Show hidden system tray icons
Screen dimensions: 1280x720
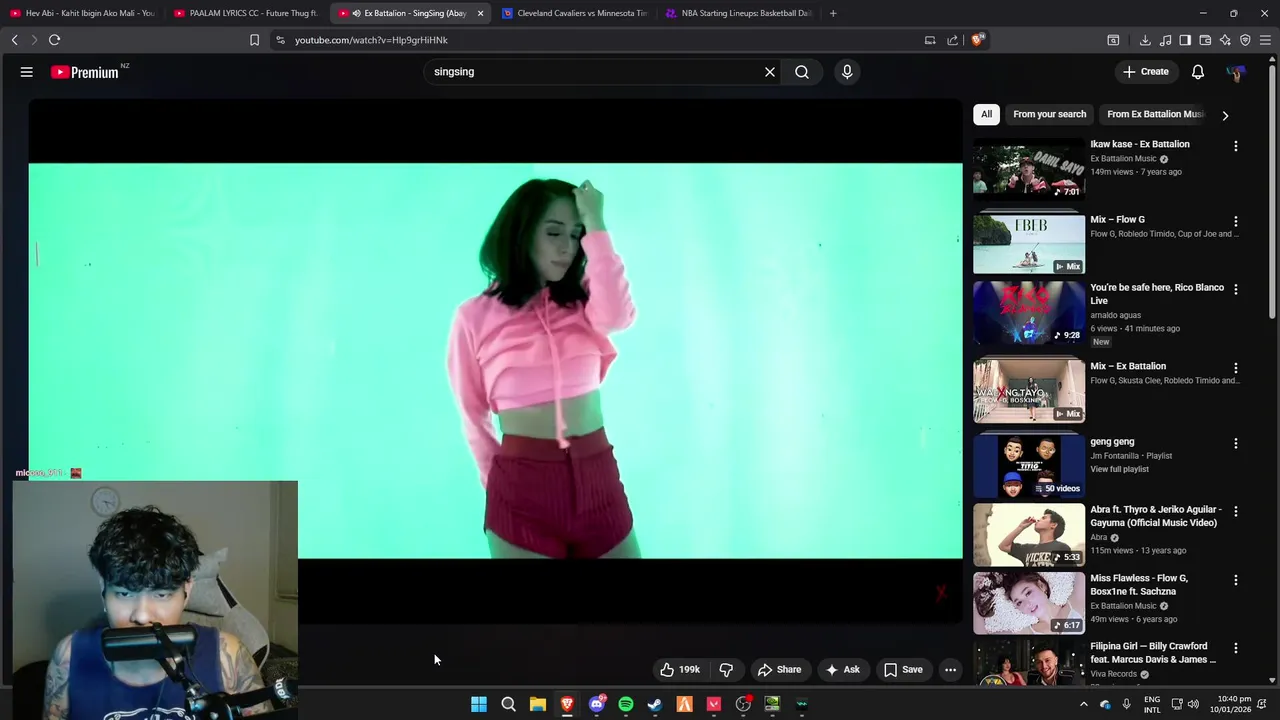1083,704
